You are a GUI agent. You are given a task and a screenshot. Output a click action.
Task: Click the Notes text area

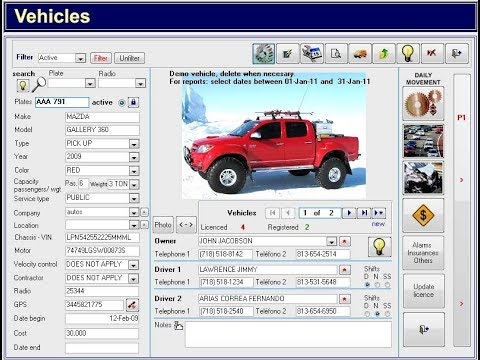click(288, 334)
